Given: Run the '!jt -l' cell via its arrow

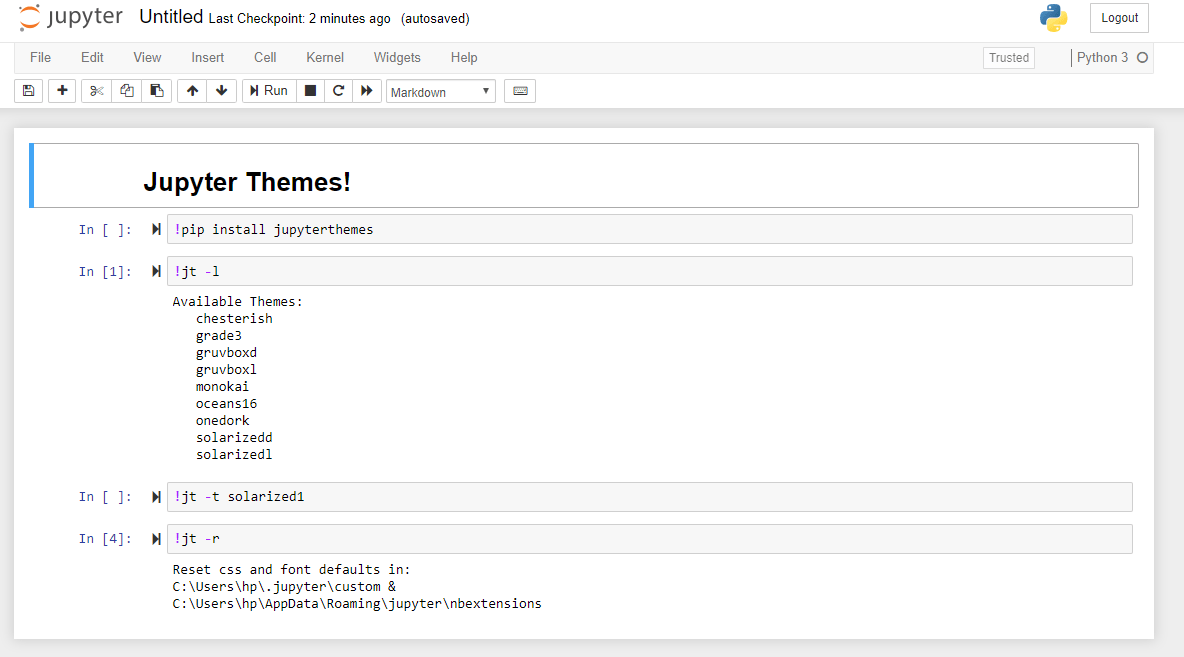Looking at the screenshot, I should pyautogui.click(x=155, y=270).
